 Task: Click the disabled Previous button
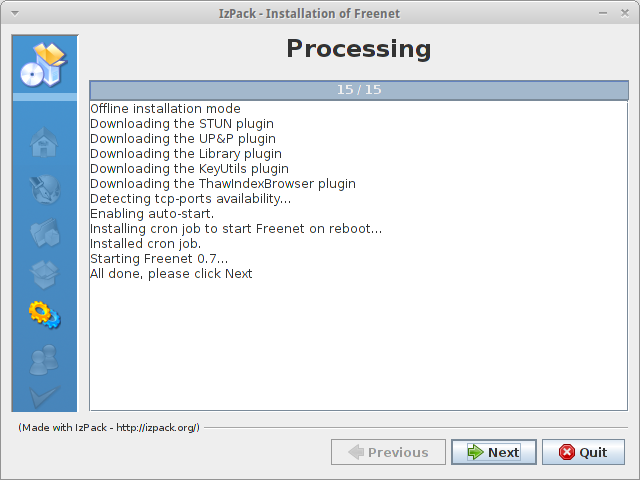388,452
